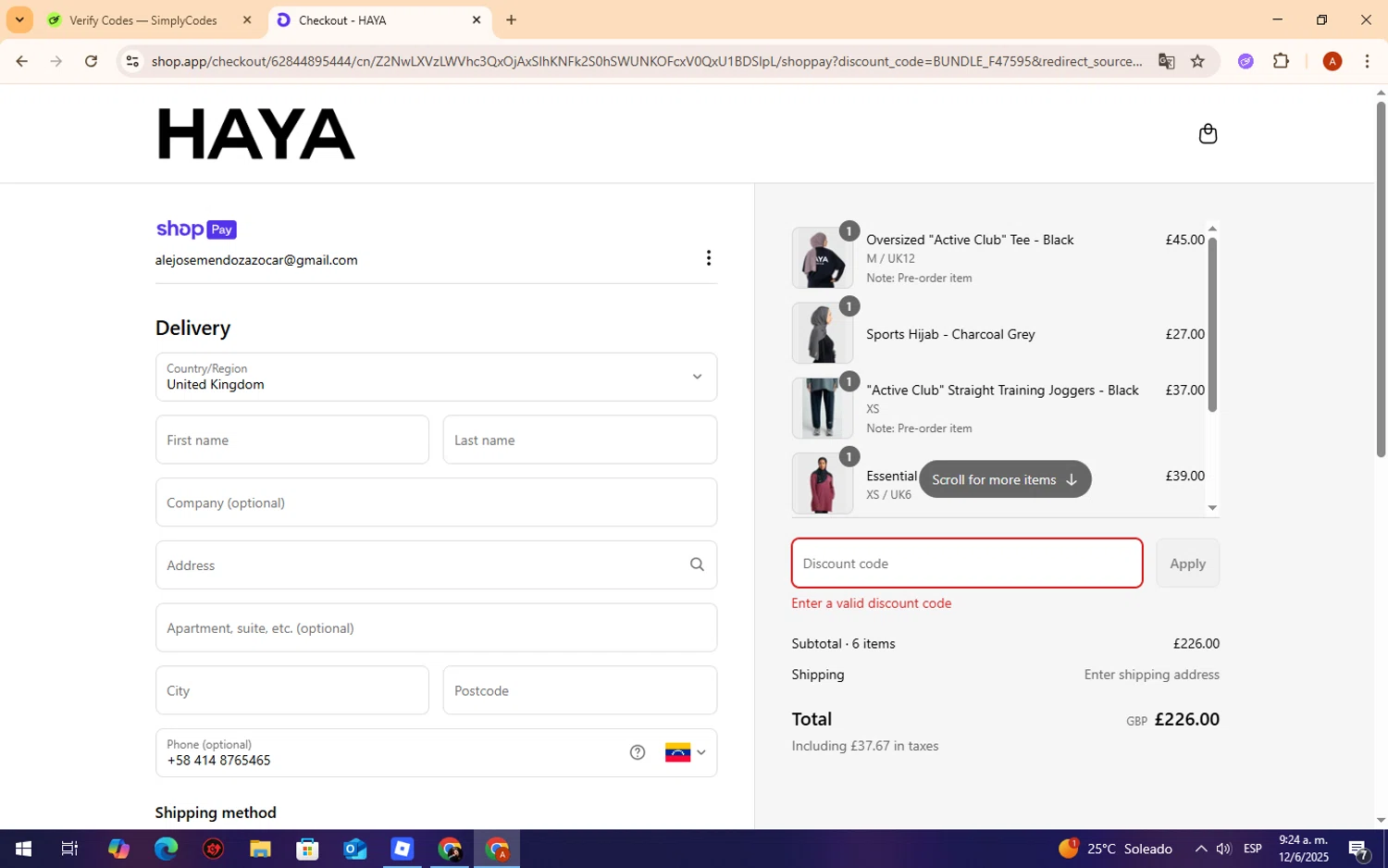The image size is (1388, 868).
Task: Click 'Enter a valid discount code' message
Action: coord(872,603)
